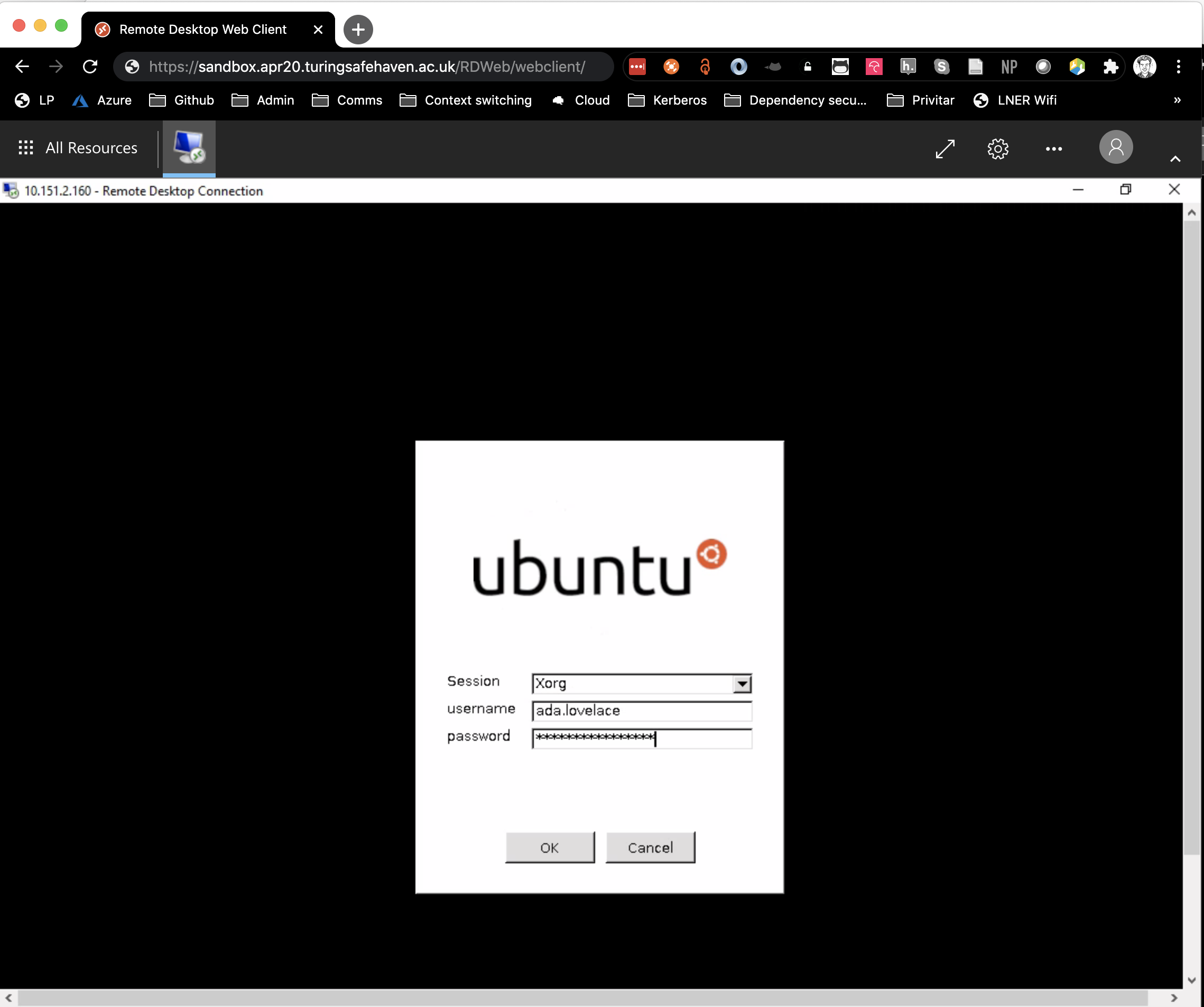Viewport: 1204px width, 1007px height.
Task: Click the LastPass extension icon
Action: click(x=637, y=67)
